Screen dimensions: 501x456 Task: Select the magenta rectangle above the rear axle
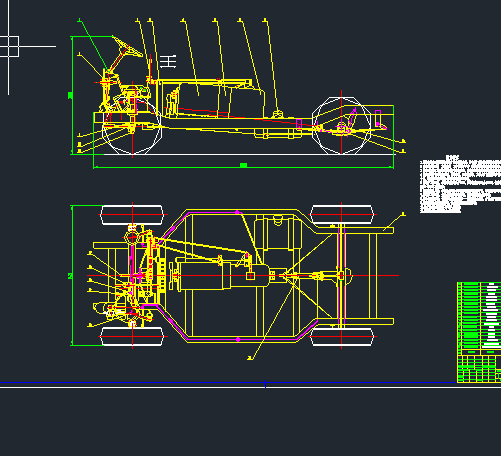tap(378, 118)
